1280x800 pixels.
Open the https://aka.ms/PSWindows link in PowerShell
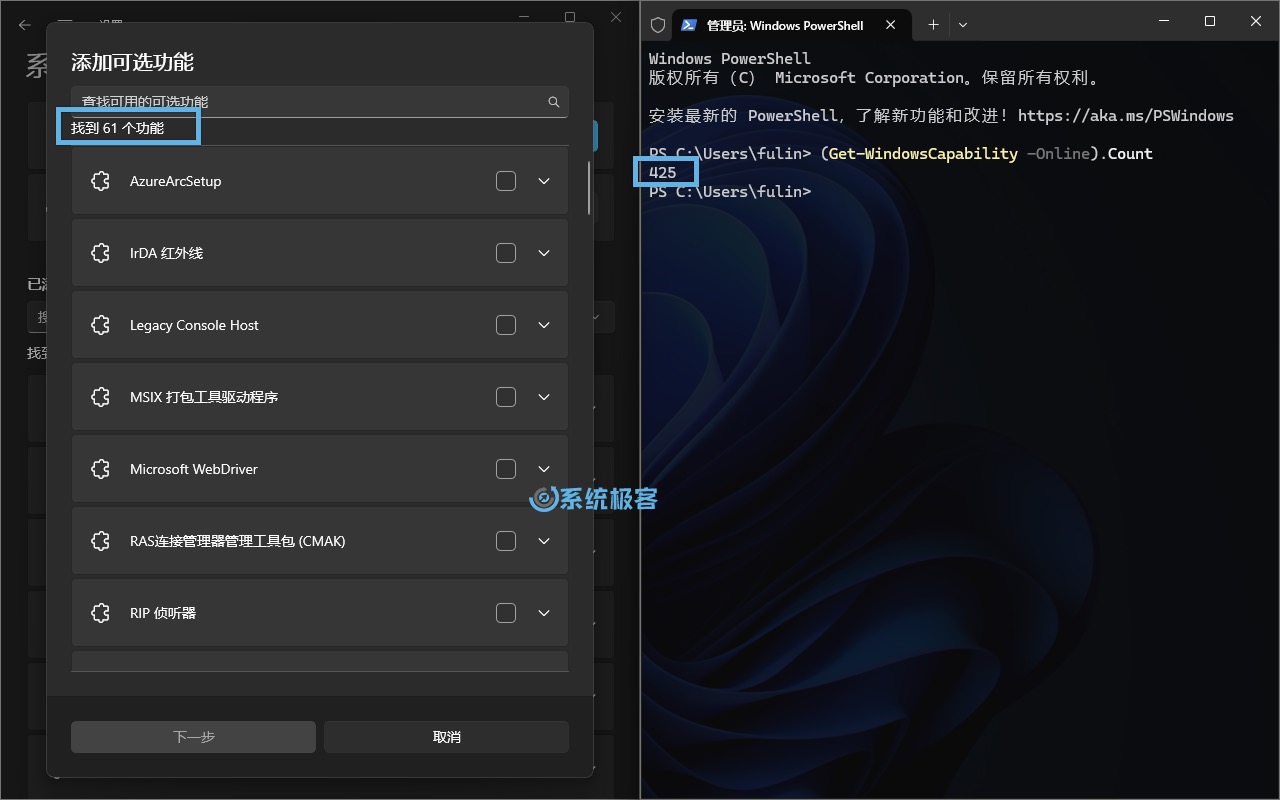coord(1125,116)
